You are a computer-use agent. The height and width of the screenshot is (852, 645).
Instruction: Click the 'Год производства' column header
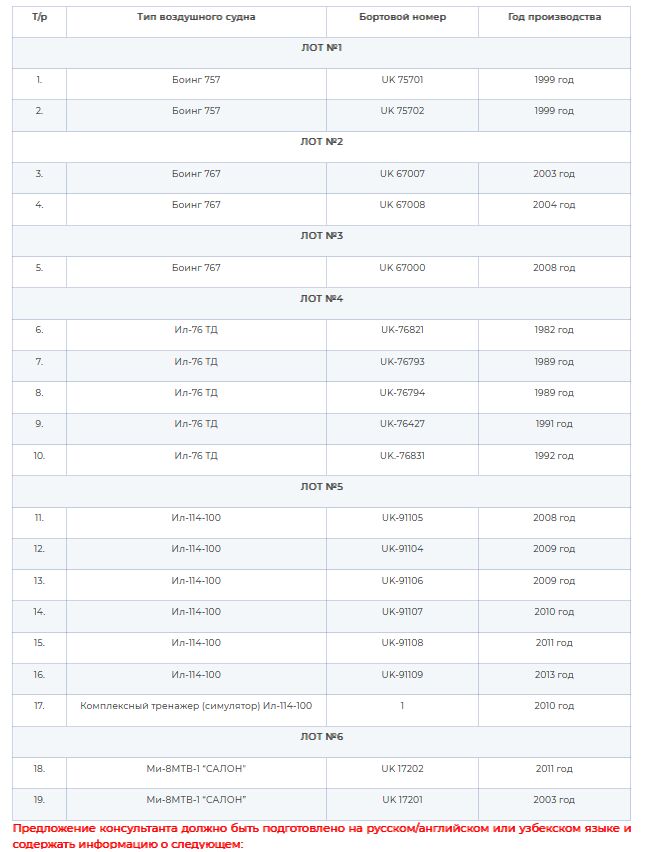tap(554, 17)
